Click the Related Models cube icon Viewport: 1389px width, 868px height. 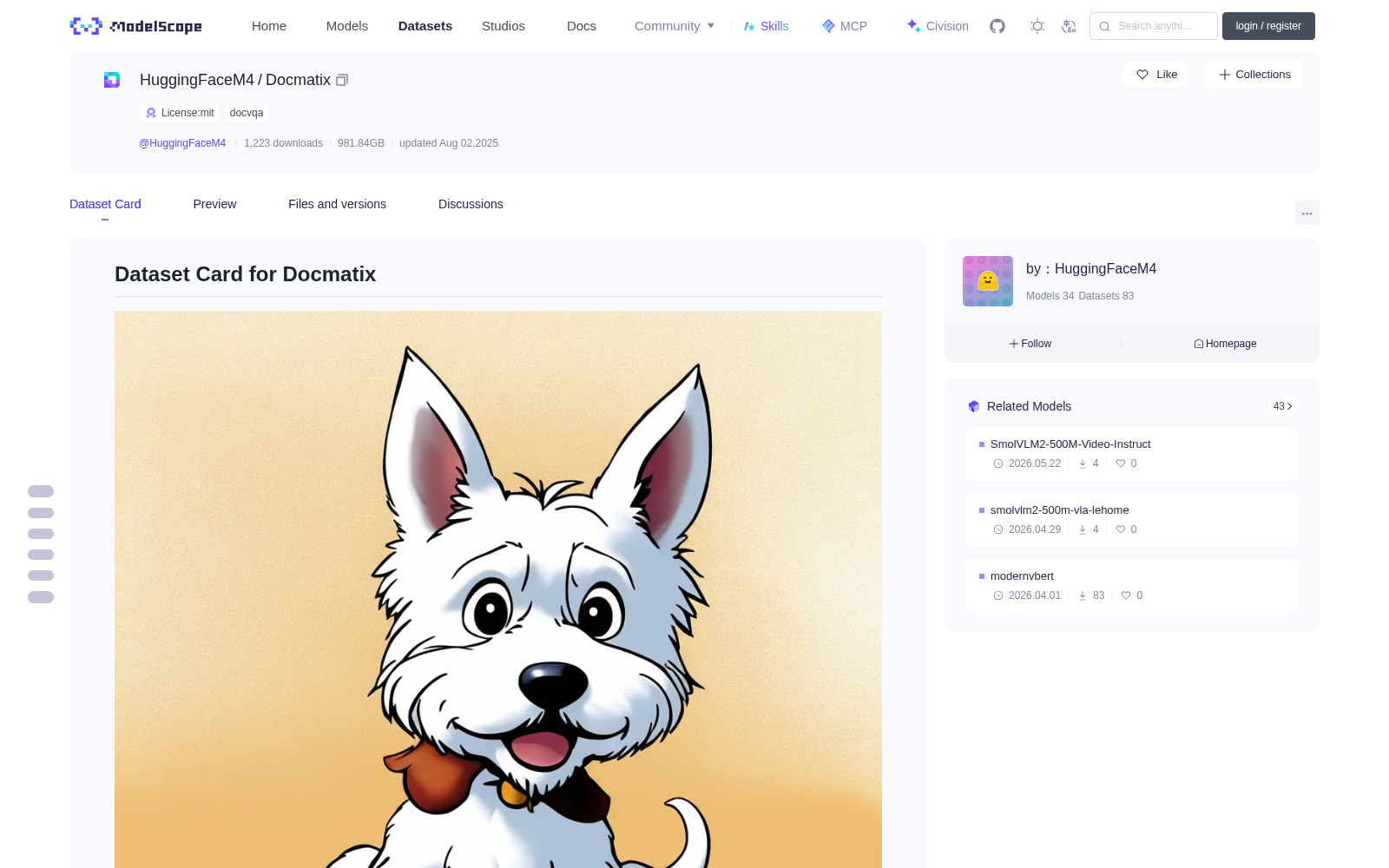[974, 406]
